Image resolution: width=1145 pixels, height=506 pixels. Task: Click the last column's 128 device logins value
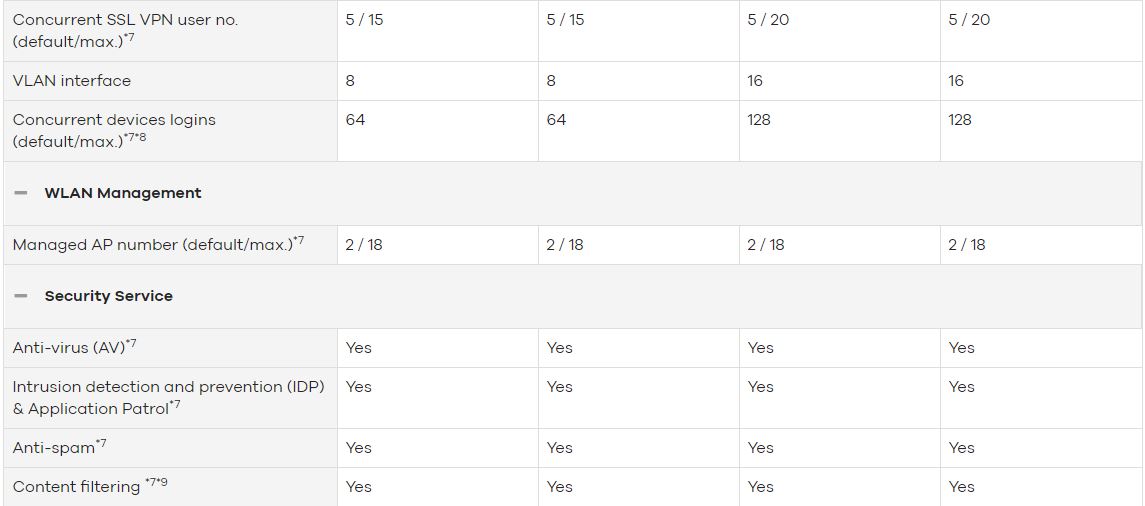pos(960,120)
